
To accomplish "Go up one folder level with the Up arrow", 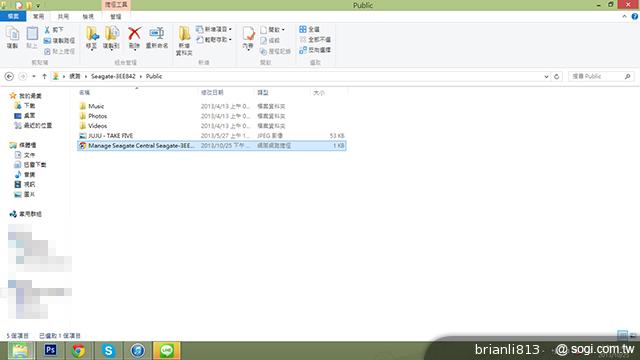I will tap(44, 76).
